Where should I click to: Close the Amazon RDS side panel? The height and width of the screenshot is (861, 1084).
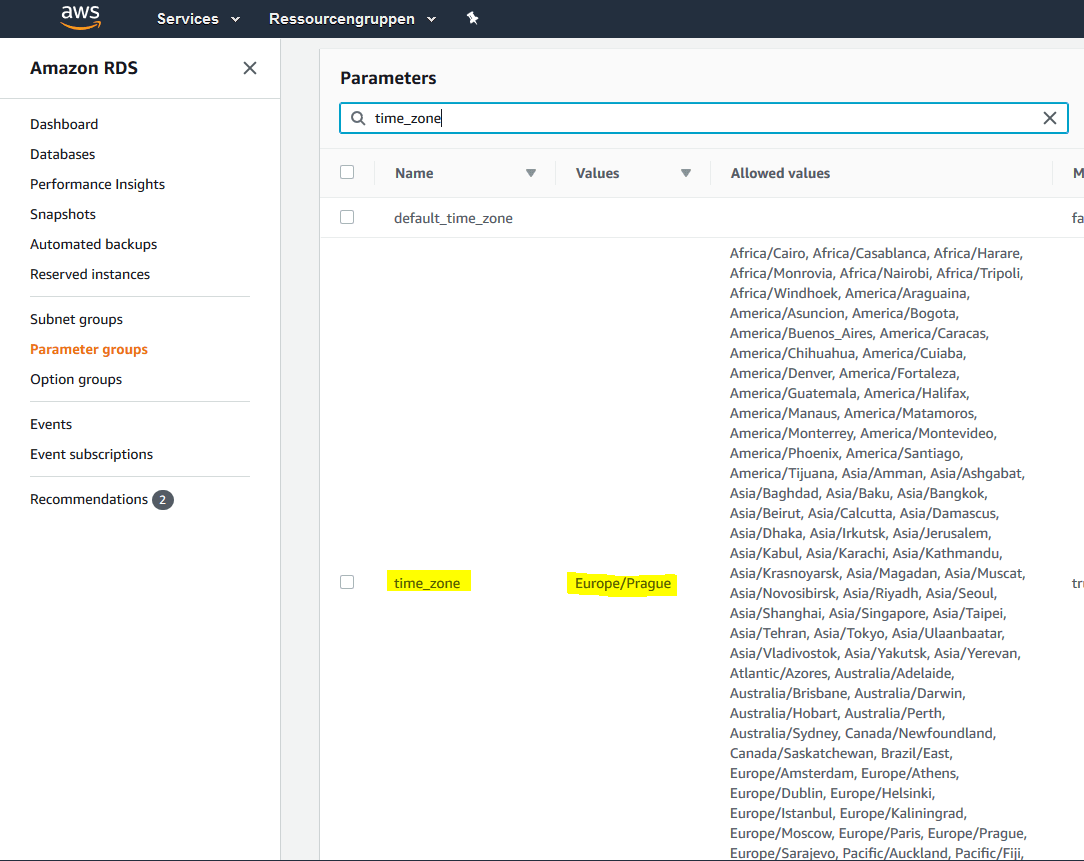250,67
